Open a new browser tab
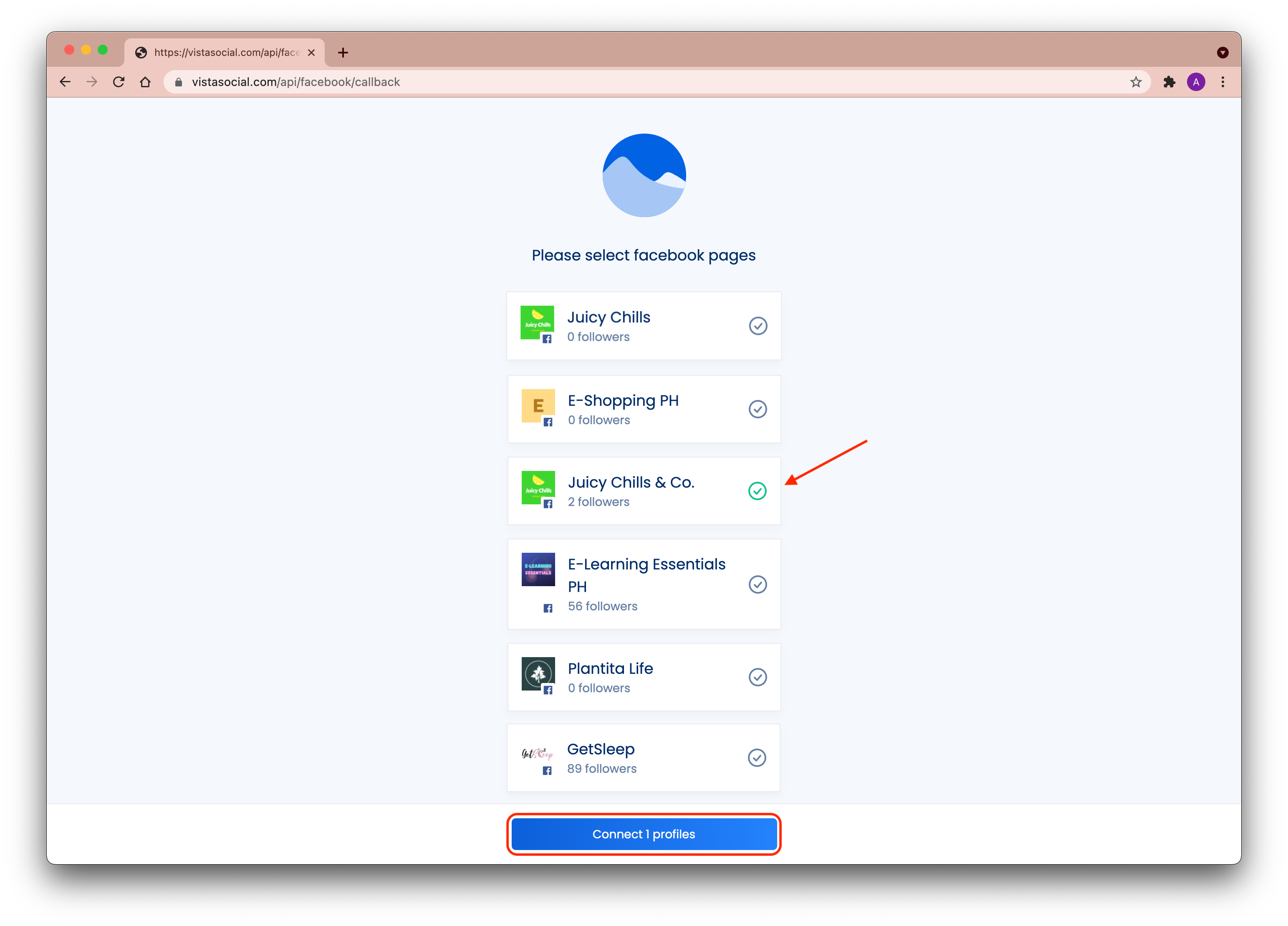 click(x=343, y=52)
